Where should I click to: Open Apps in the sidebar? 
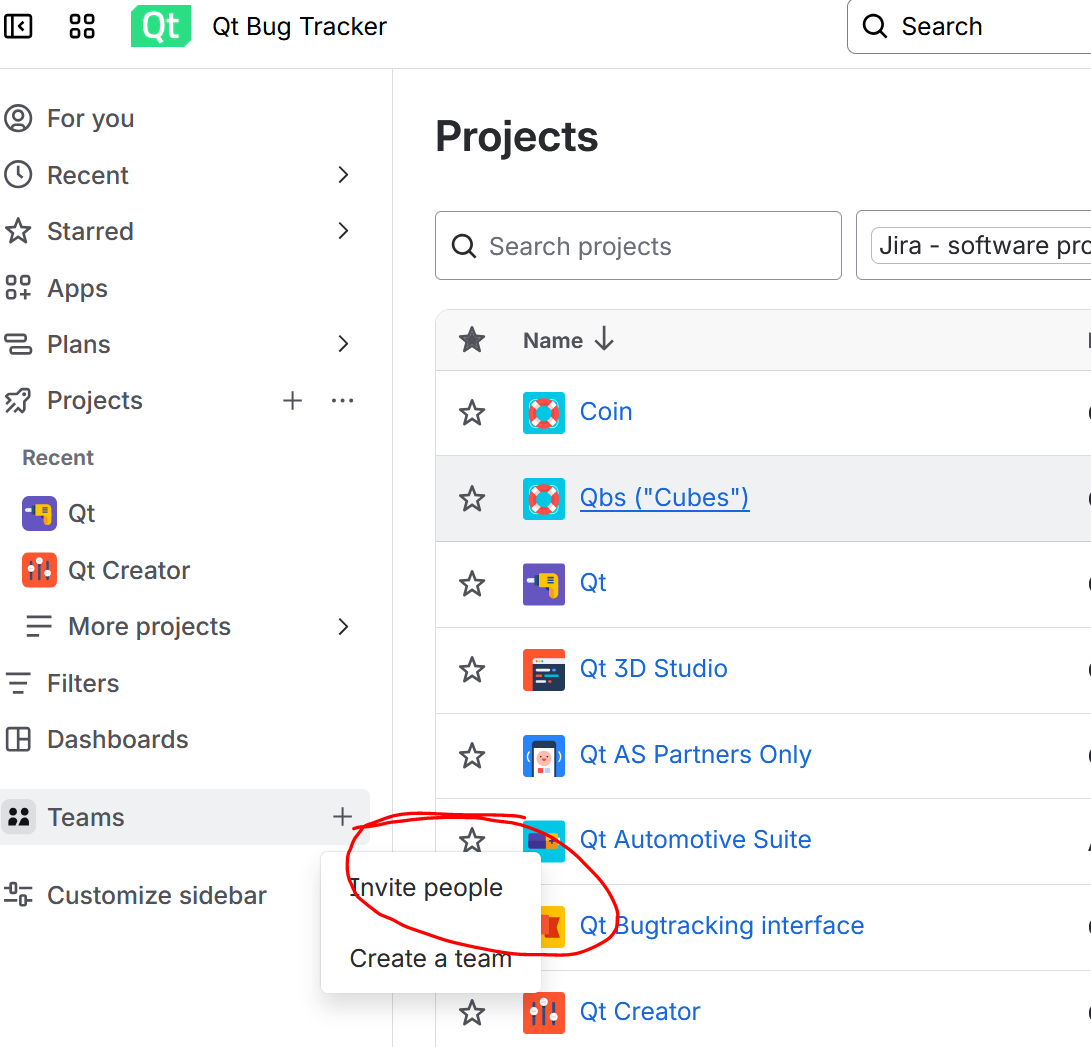tap(77, 288)
